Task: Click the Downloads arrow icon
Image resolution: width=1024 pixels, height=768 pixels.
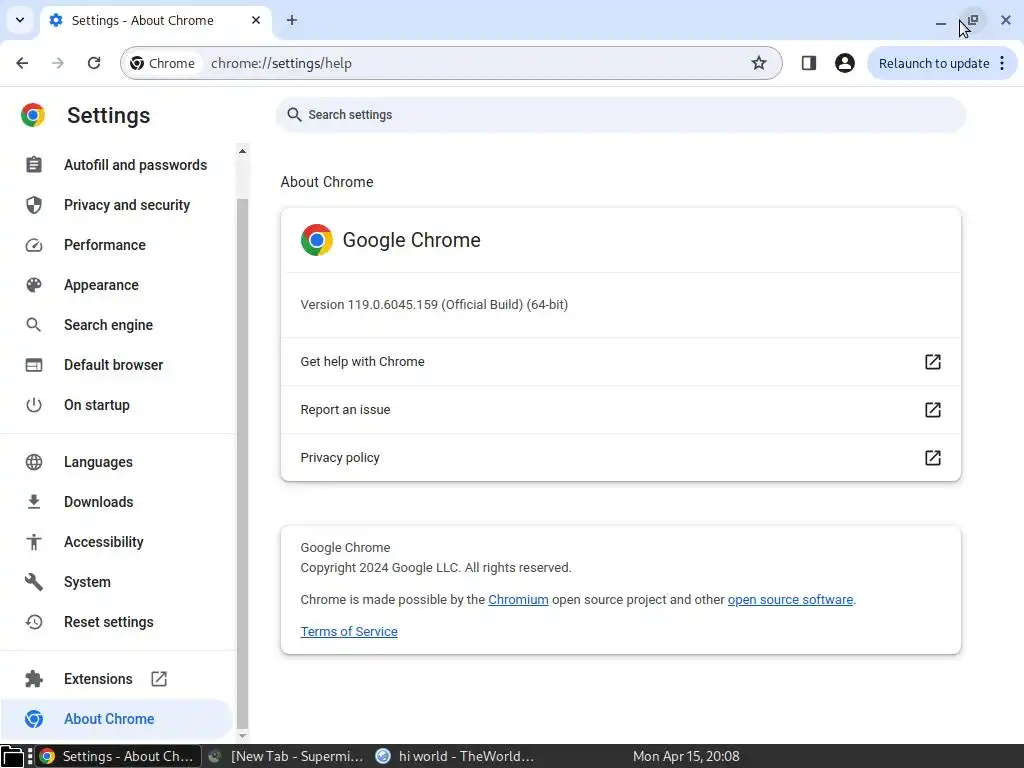Action: [34, 502]
